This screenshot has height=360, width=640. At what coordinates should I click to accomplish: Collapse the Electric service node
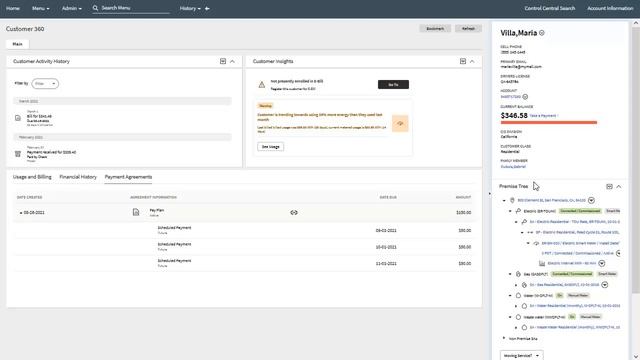(510, 211)
